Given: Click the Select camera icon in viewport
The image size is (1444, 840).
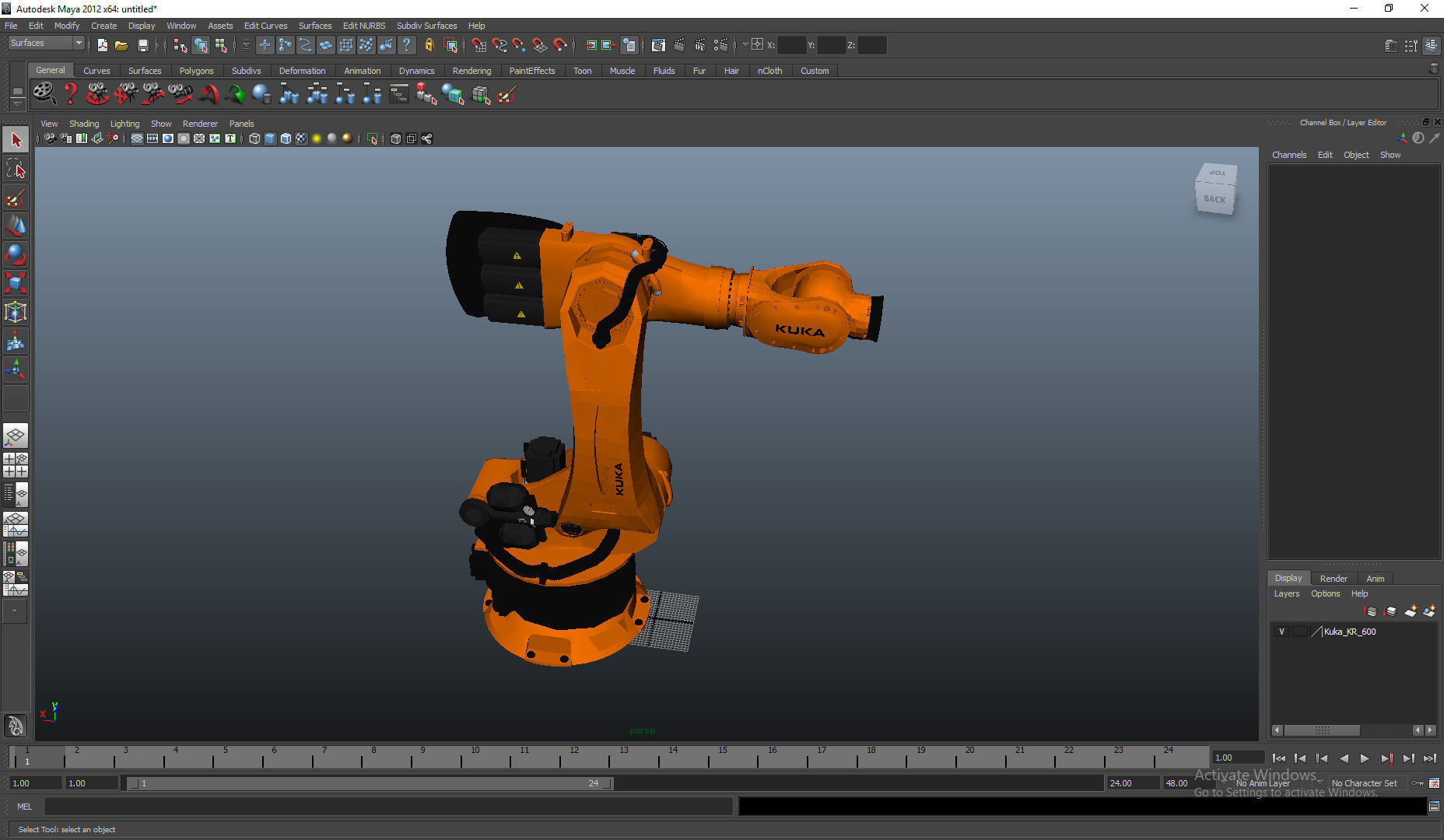Looking at the screenshot, I should (50, 138).
